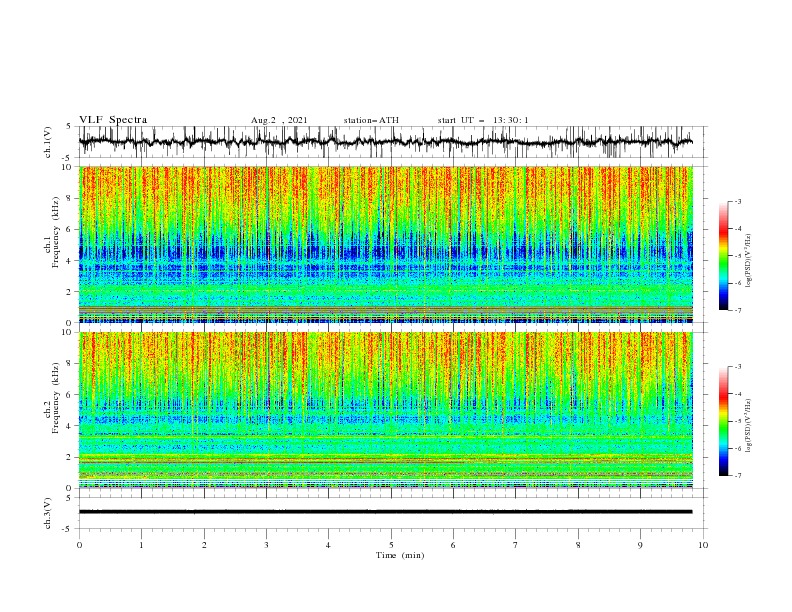Viewport: 792px width, 612px height.
Task: Click the ch.2 spectrogram color bar
Action: pyautogui.click(x=723, y=421)
